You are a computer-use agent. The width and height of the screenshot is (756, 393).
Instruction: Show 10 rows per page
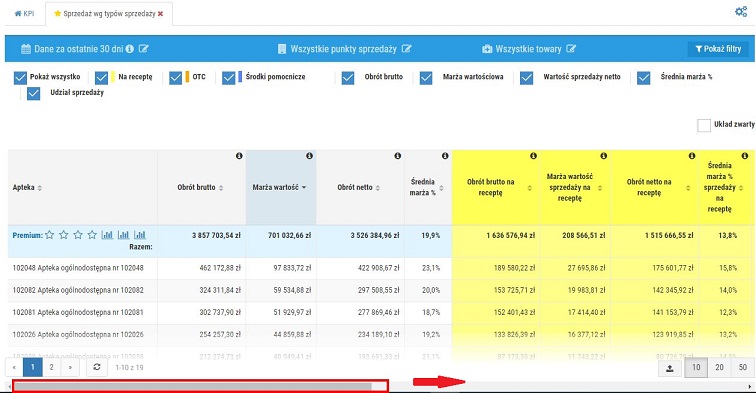(x=696, y=367)
